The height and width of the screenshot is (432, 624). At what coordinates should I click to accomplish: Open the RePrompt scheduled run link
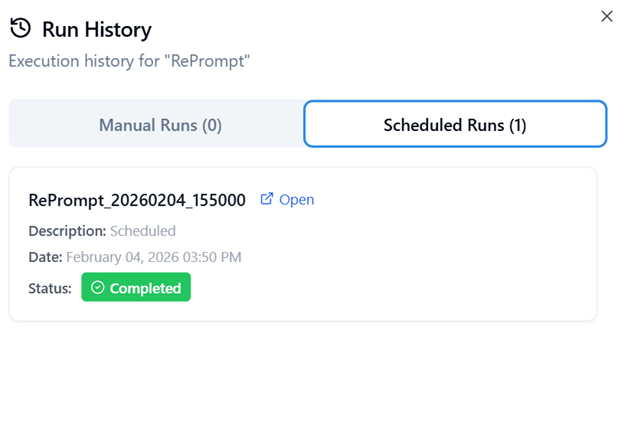[x=296, y=199]
